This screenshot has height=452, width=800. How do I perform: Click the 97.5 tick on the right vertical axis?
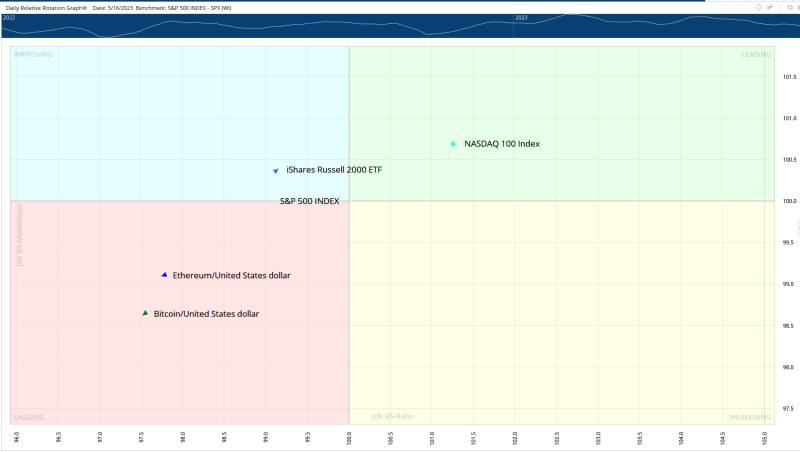pos(789,409)
